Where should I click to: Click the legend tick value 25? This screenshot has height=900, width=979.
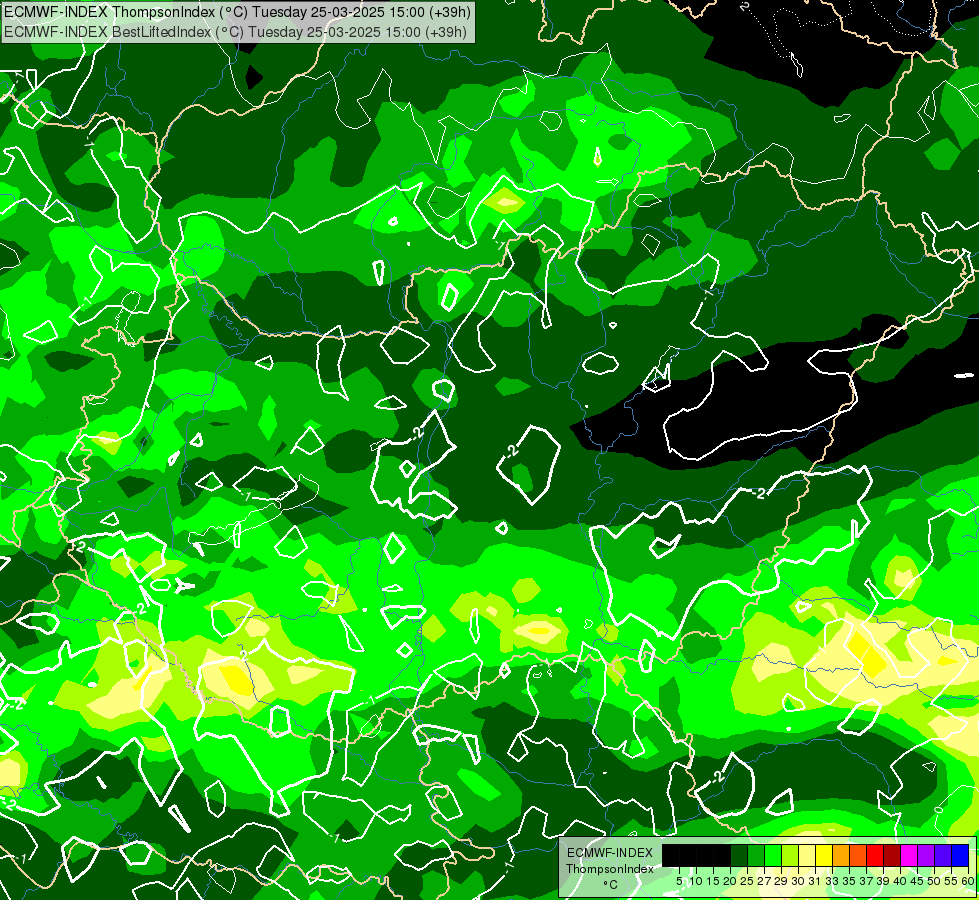(747, 881)
